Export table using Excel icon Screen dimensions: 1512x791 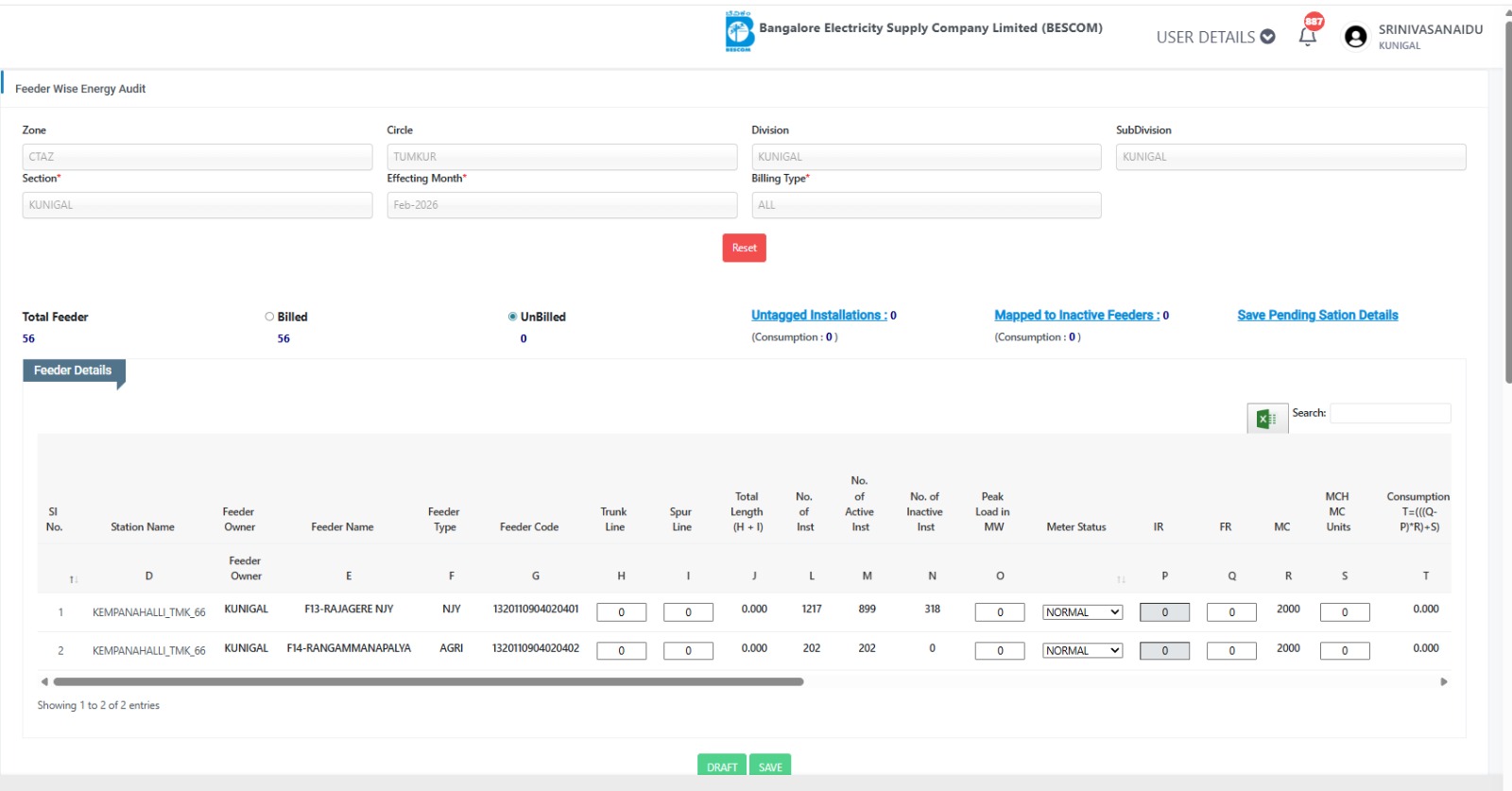click(x=1266, y=419)
